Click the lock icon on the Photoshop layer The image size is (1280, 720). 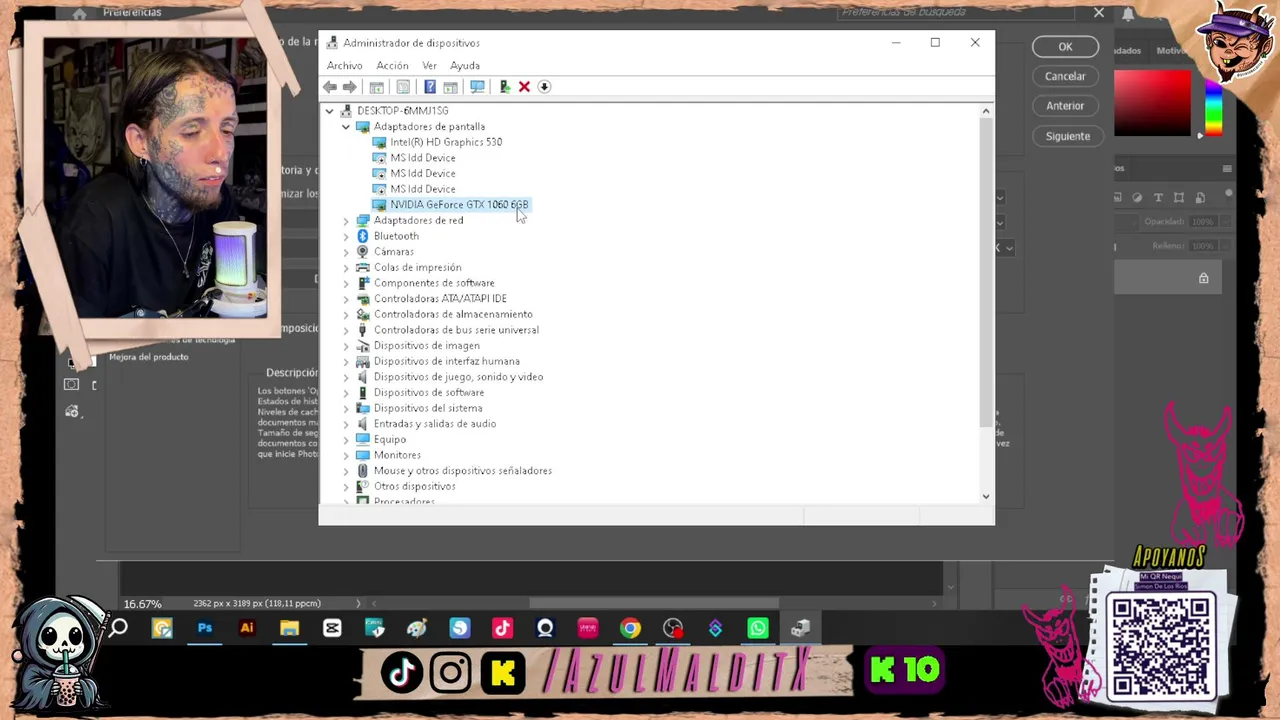[1204, 278]
